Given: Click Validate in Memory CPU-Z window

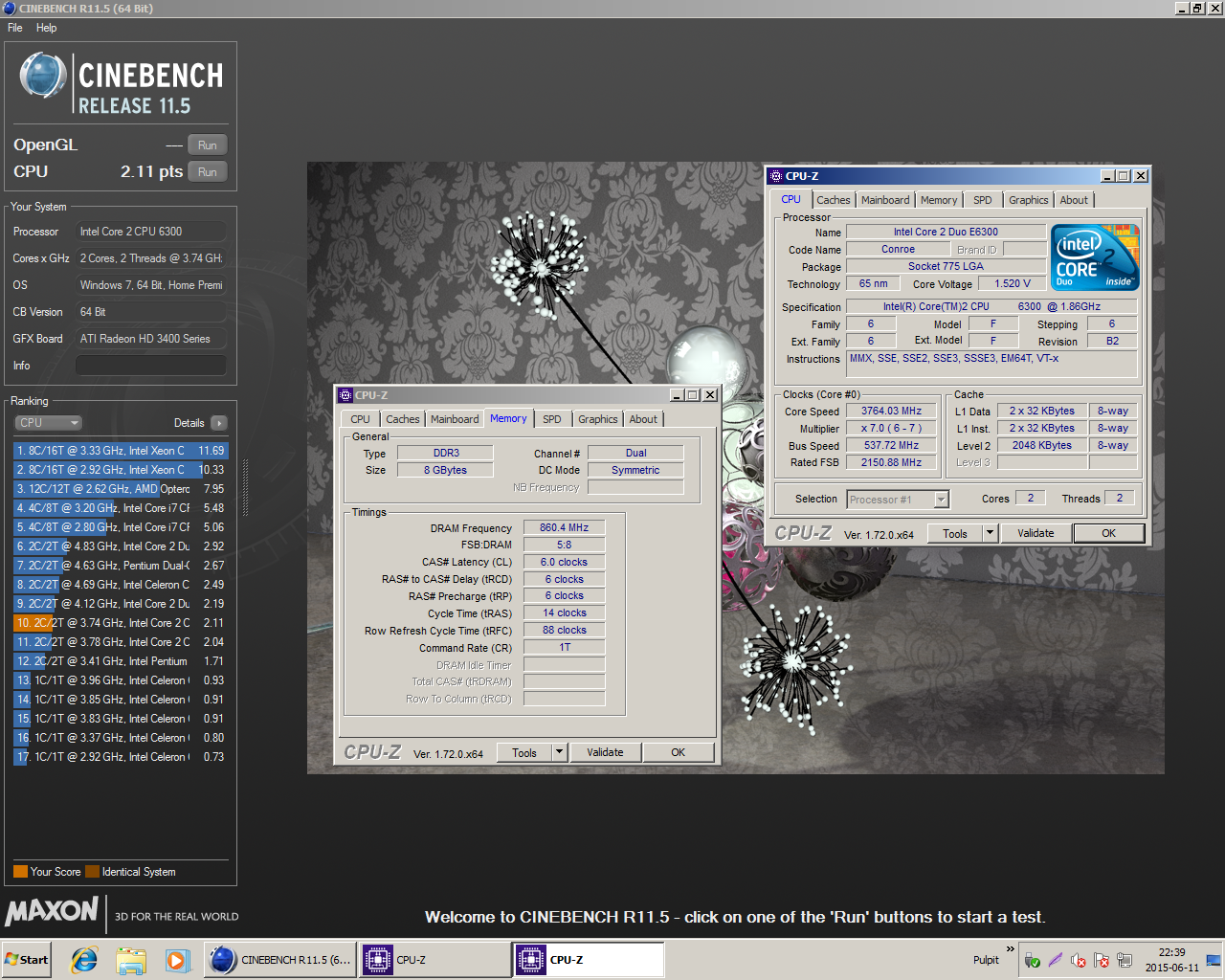Looking at the screenshot, I should tap(605, 753).
